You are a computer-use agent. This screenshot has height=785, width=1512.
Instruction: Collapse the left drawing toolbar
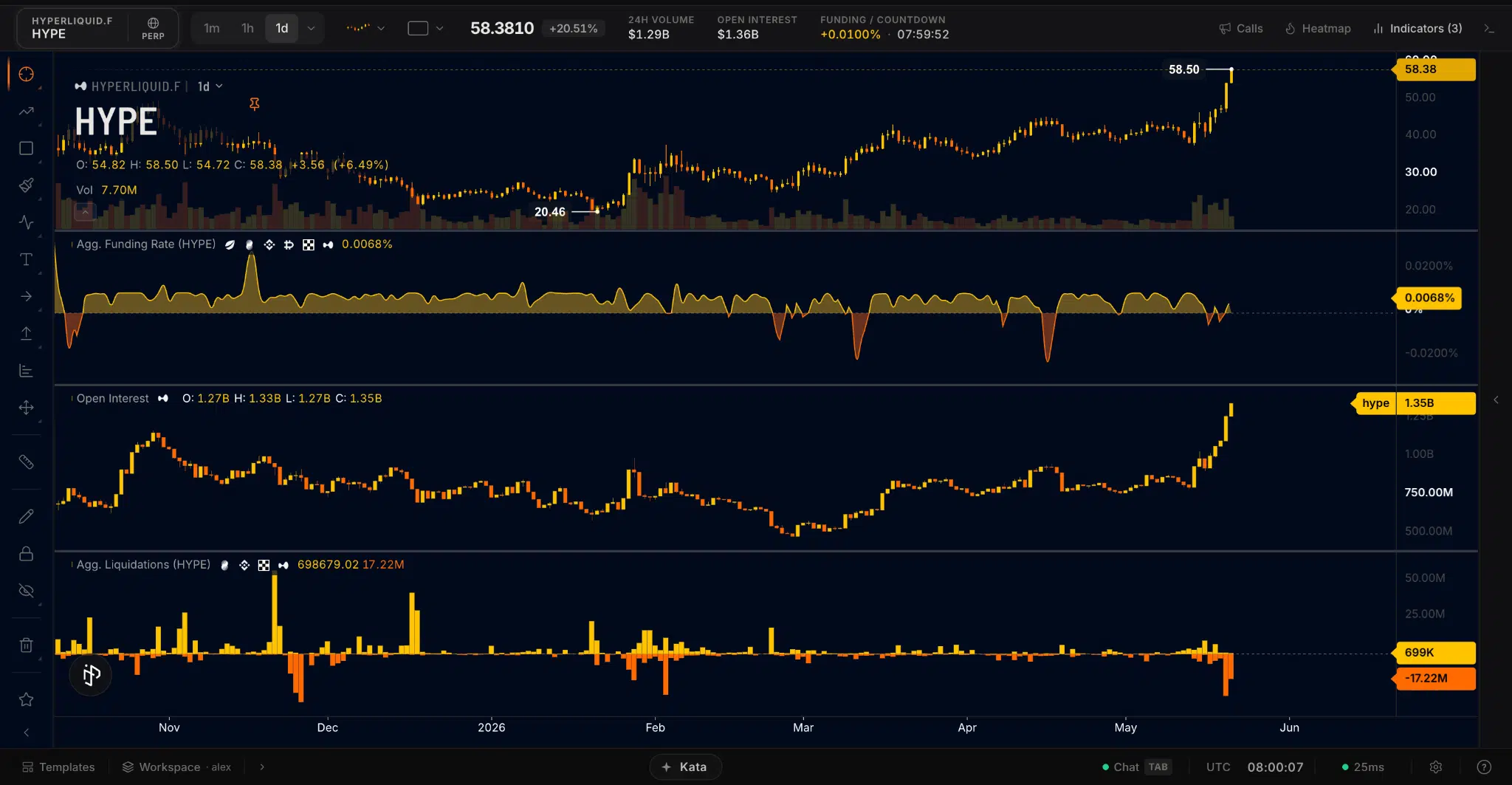point(27,733)
